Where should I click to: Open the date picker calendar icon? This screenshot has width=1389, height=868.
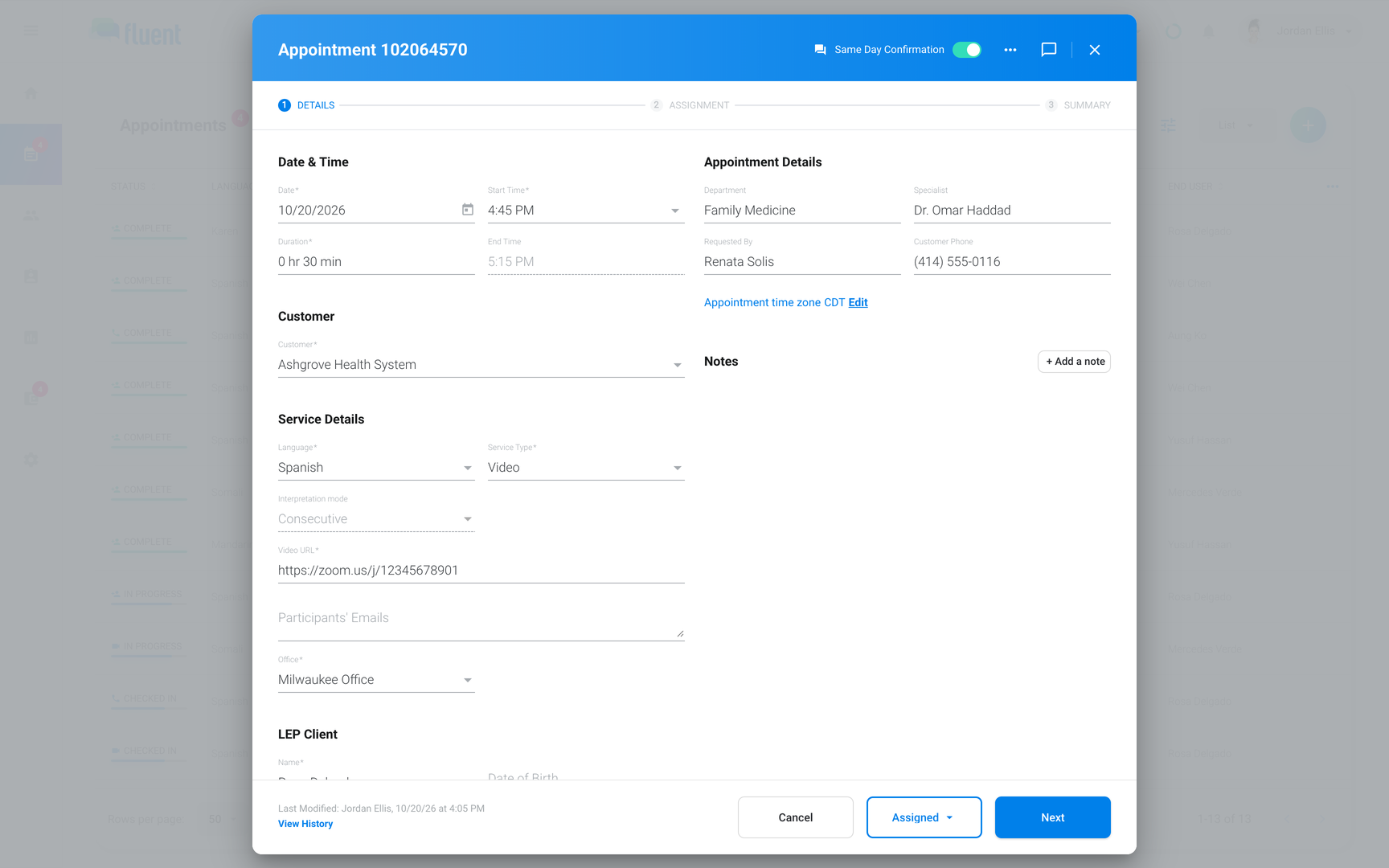click(x=468, y=210)
